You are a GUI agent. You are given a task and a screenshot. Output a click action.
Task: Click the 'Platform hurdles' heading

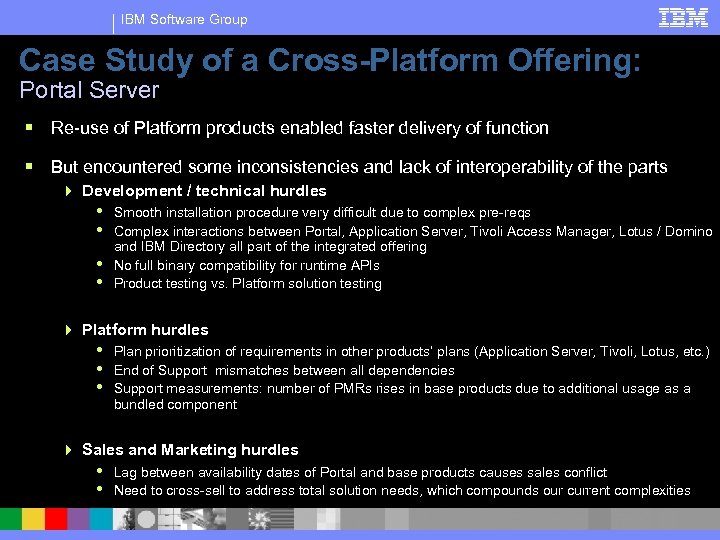(145, 330)
